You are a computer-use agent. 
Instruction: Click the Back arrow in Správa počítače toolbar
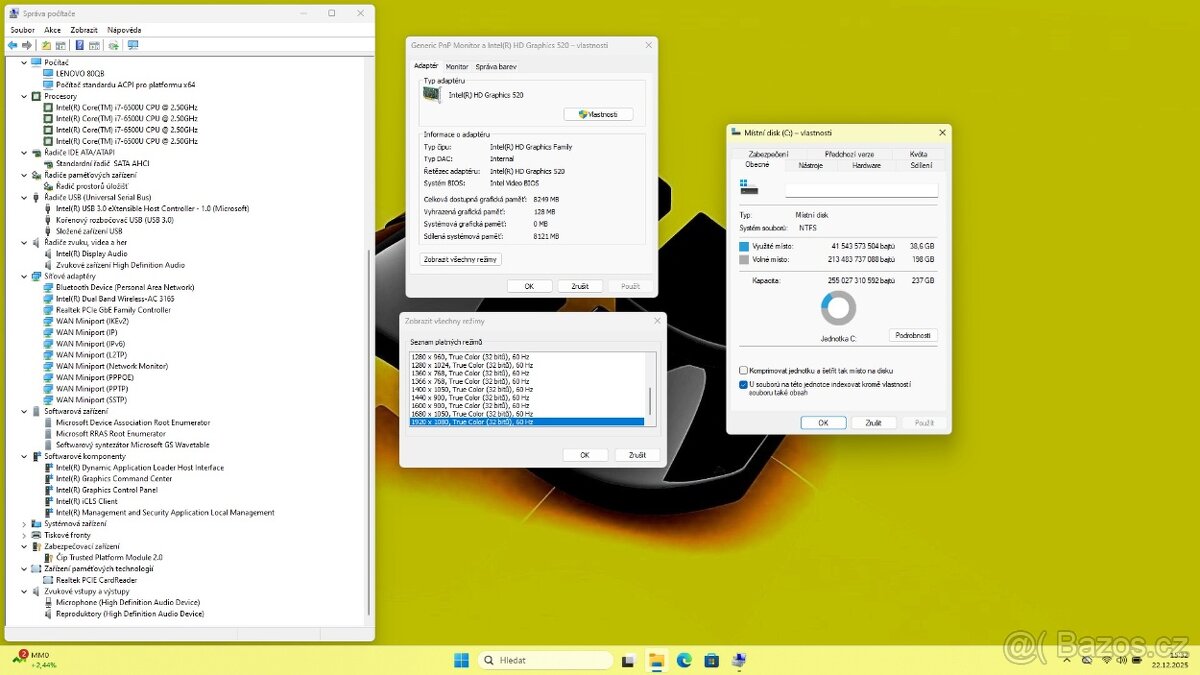click(x=13, y=44)
